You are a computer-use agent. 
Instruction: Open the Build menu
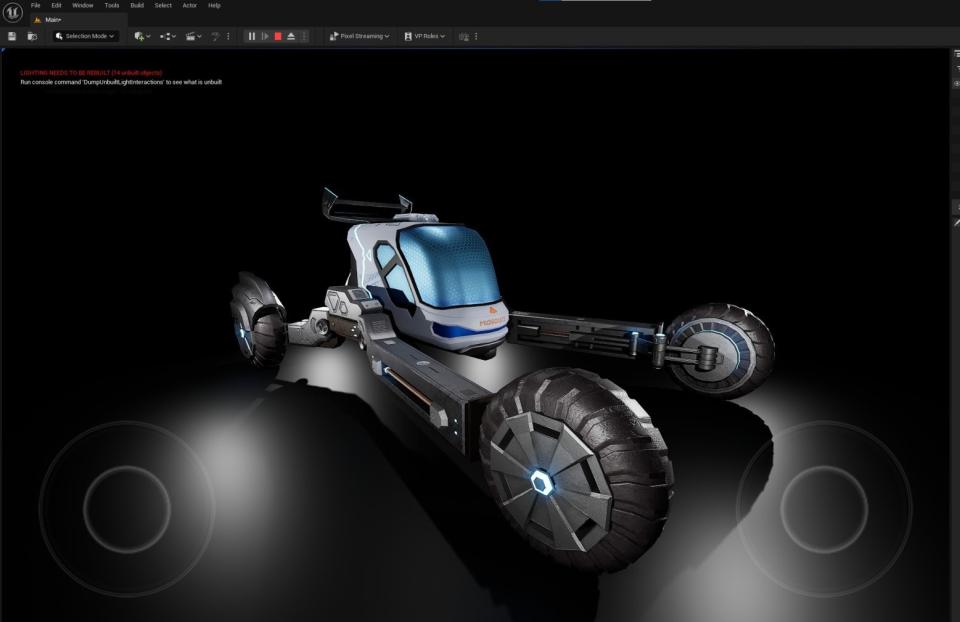click(x=137, y=5)
